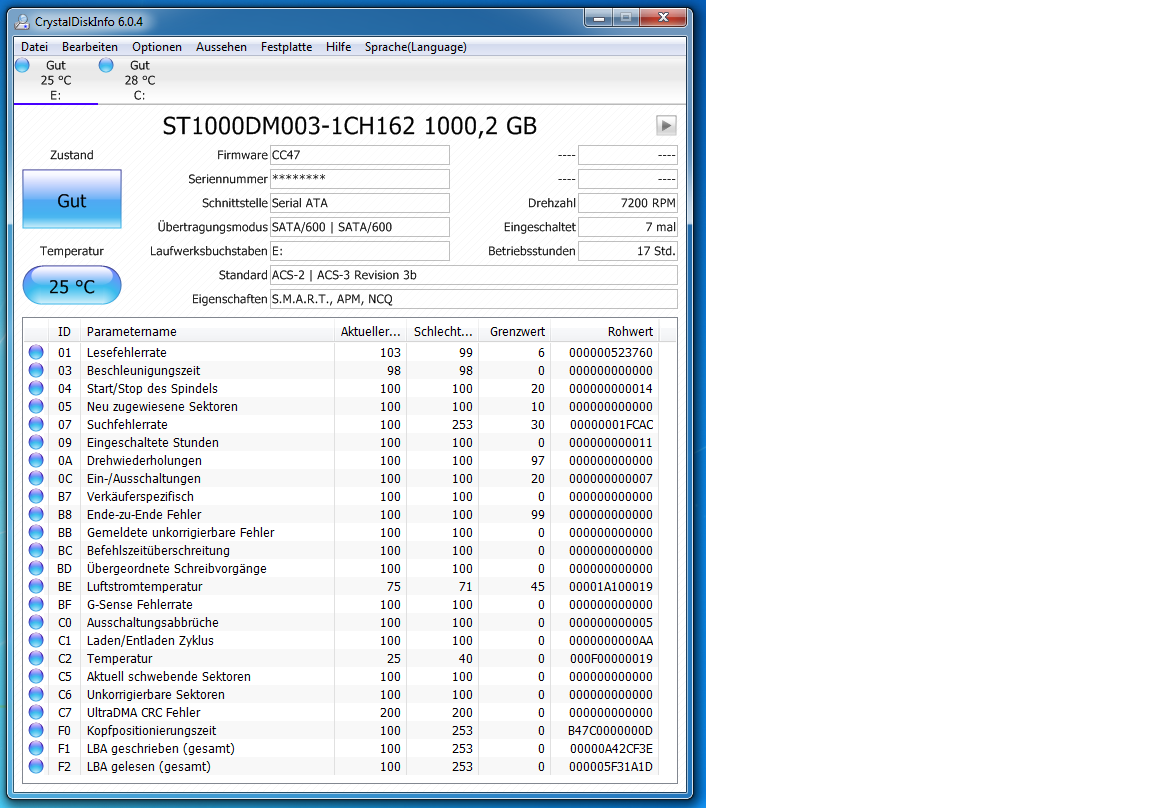1152x808 pixels.
Task: Click status icon for Laden/Entladen Zyklus row
Action: point(36,640)
